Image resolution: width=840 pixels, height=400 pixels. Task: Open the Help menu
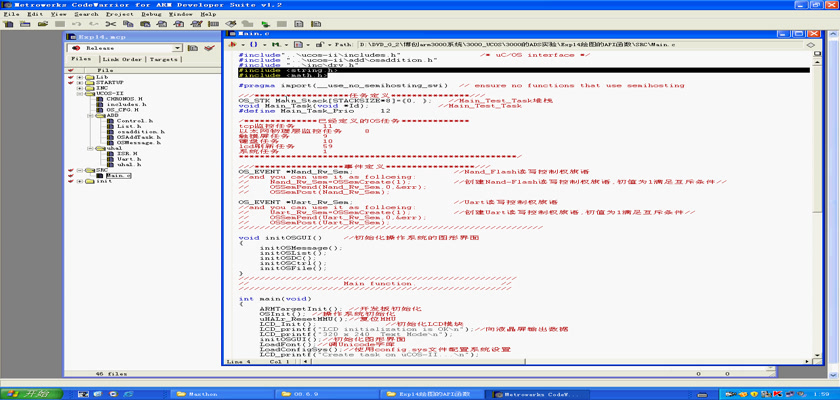pyautogui.click(x=209, y=14)
